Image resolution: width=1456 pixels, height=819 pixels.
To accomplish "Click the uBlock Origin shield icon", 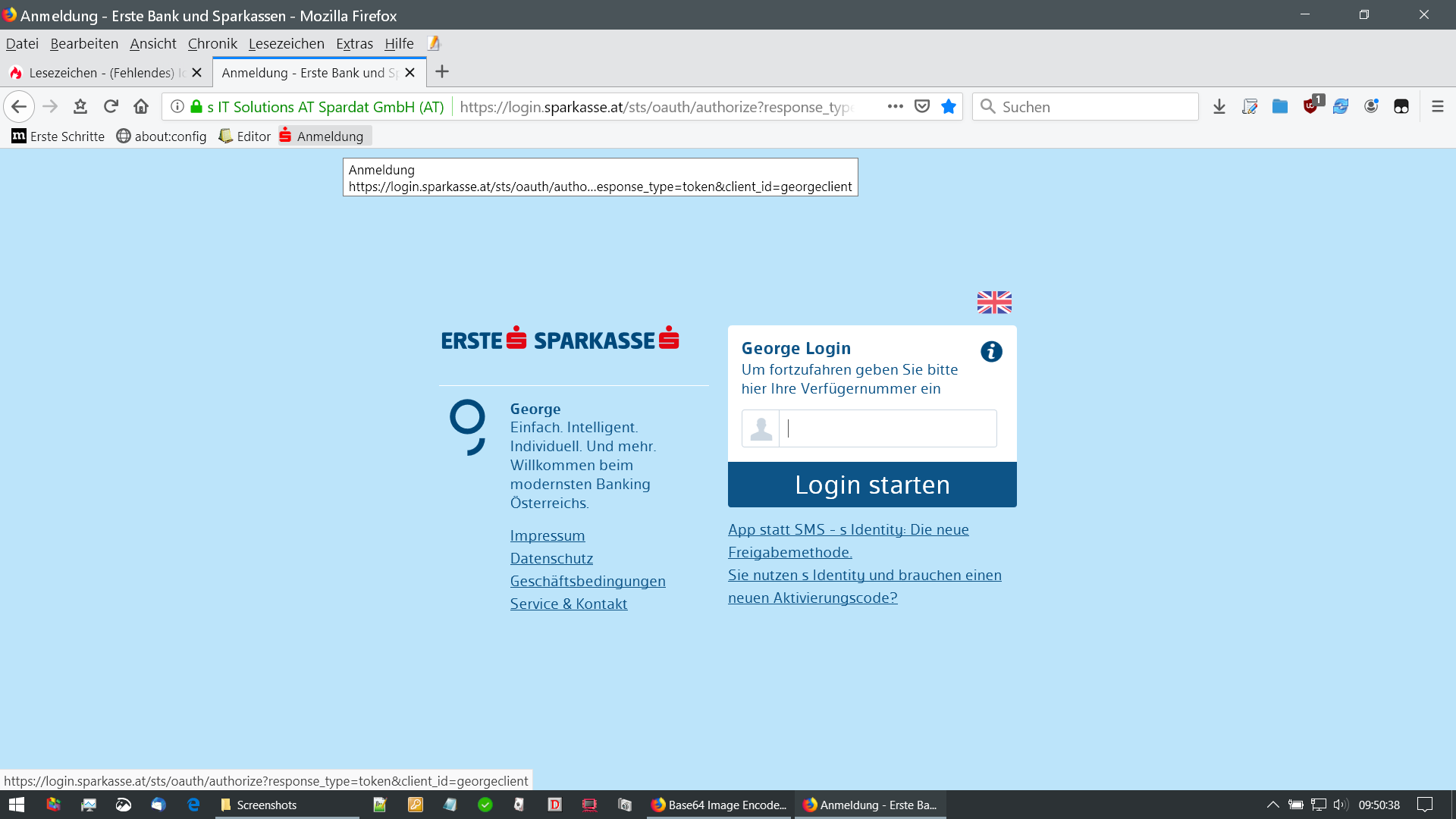I will [x=1310, y=106].
